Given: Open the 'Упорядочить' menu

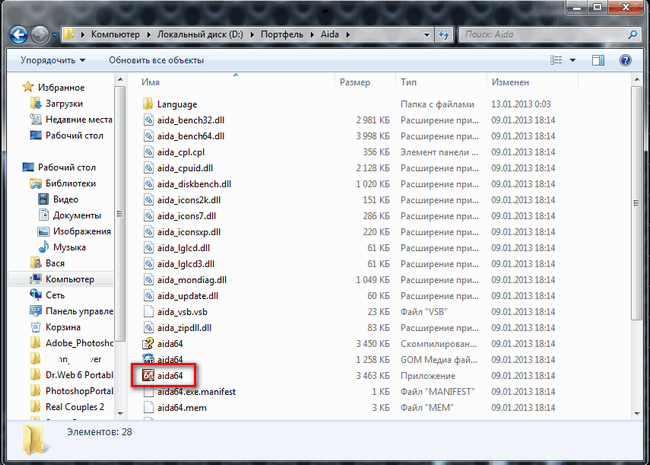Looking at the screenshot, I should click(x=53, y=61).
